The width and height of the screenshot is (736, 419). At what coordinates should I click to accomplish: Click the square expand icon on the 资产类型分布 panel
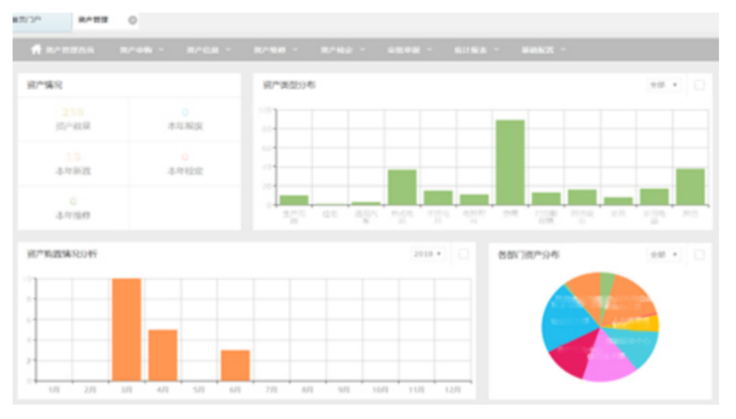699,85
